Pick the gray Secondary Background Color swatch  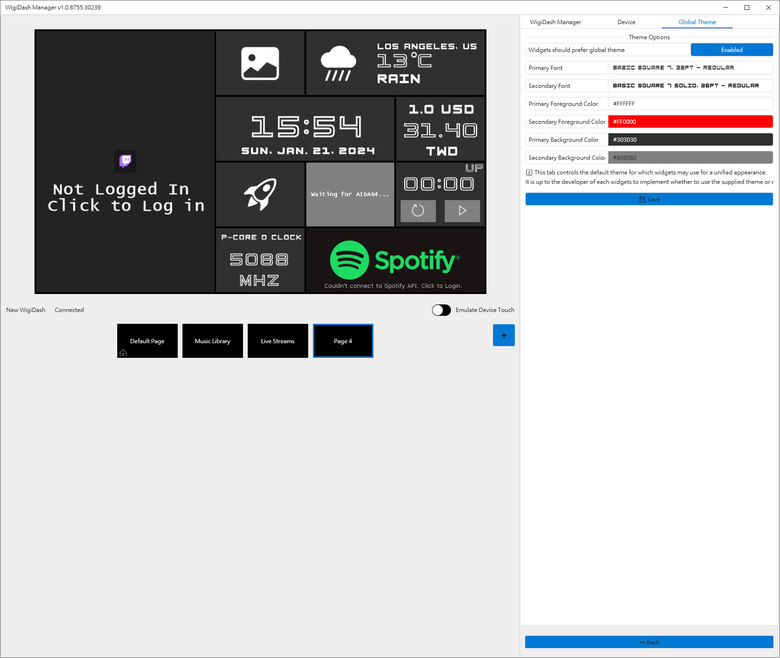click(x=690, y=157)
